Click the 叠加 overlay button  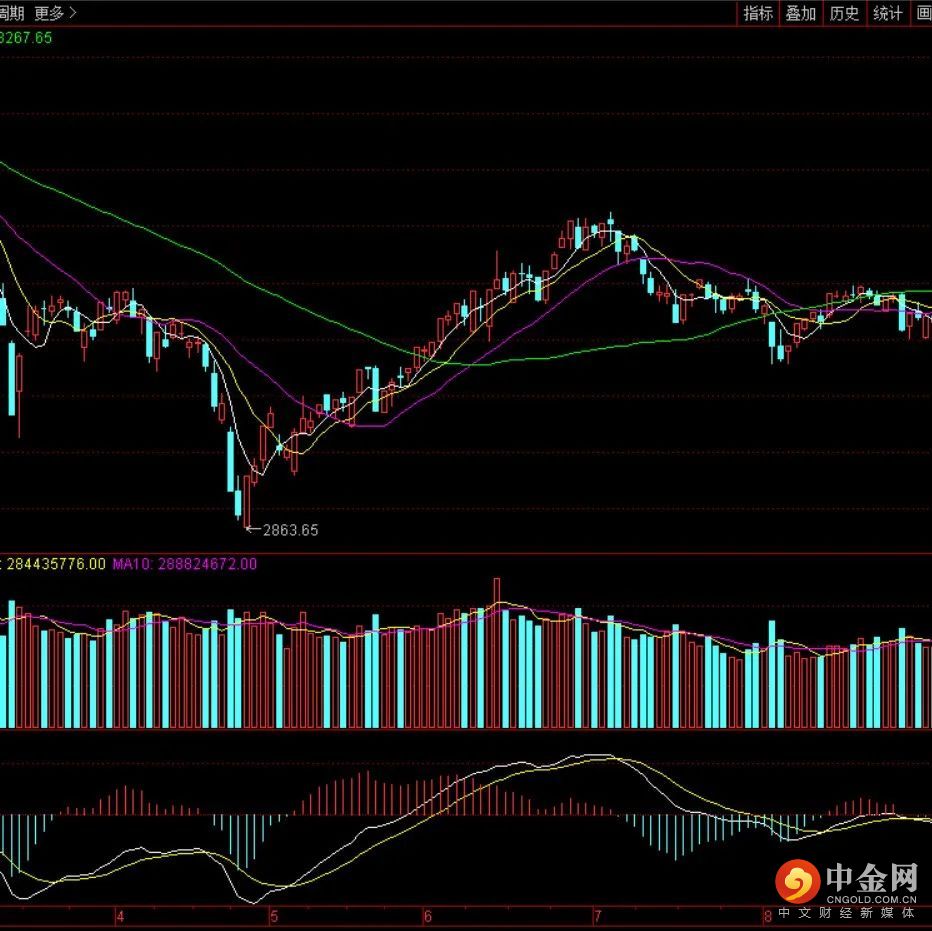[x=801, y=13]
